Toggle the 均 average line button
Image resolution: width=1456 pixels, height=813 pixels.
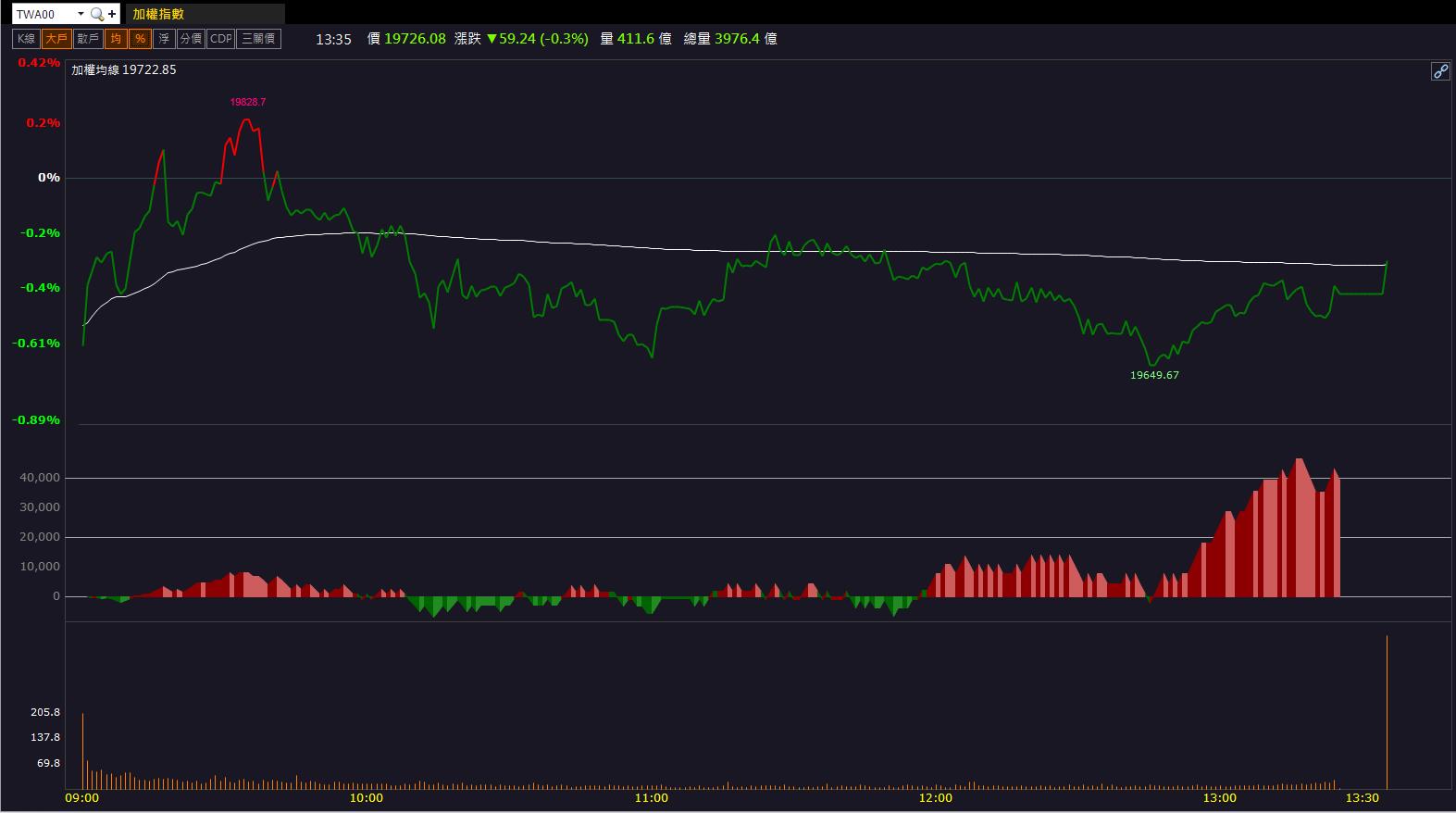click(116, 39)
